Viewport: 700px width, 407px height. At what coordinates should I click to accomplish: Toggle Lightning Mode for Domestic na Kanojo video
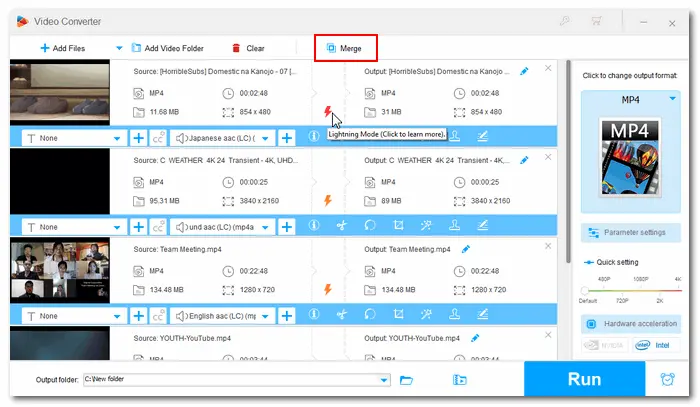coord(328,111)
